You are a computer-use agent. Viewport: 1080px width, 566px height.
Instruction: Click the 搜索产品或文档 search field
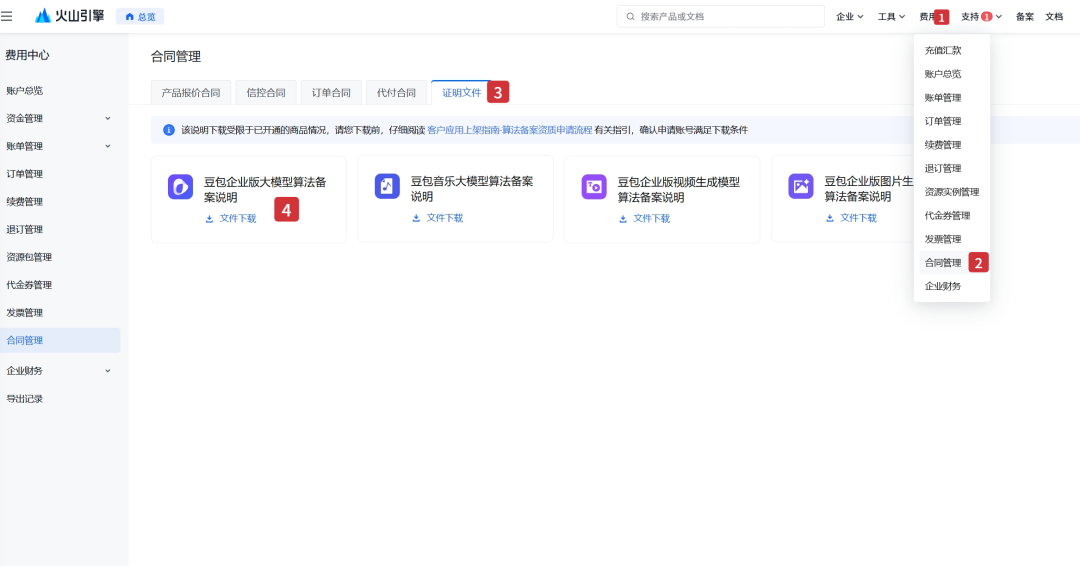point(720,17)
